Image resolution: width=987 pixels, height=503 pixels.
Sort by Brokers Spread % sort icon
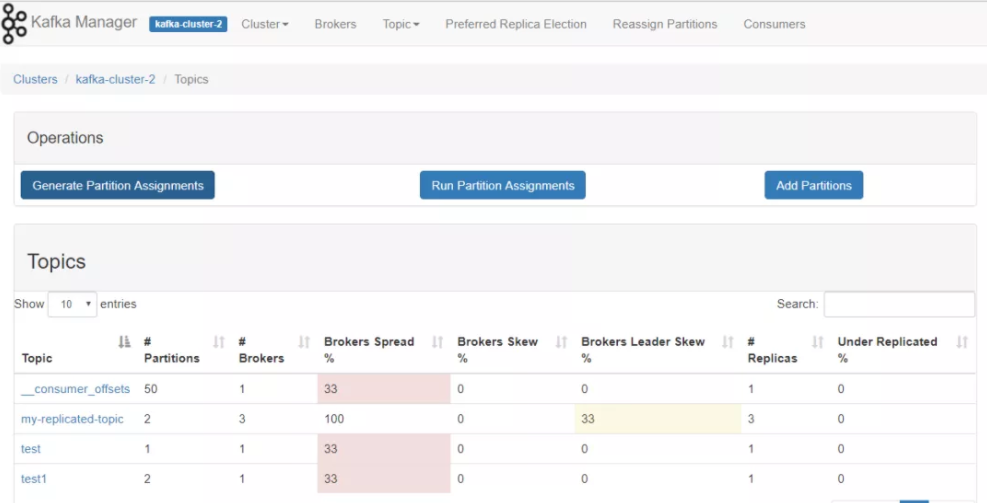point(437,342)
